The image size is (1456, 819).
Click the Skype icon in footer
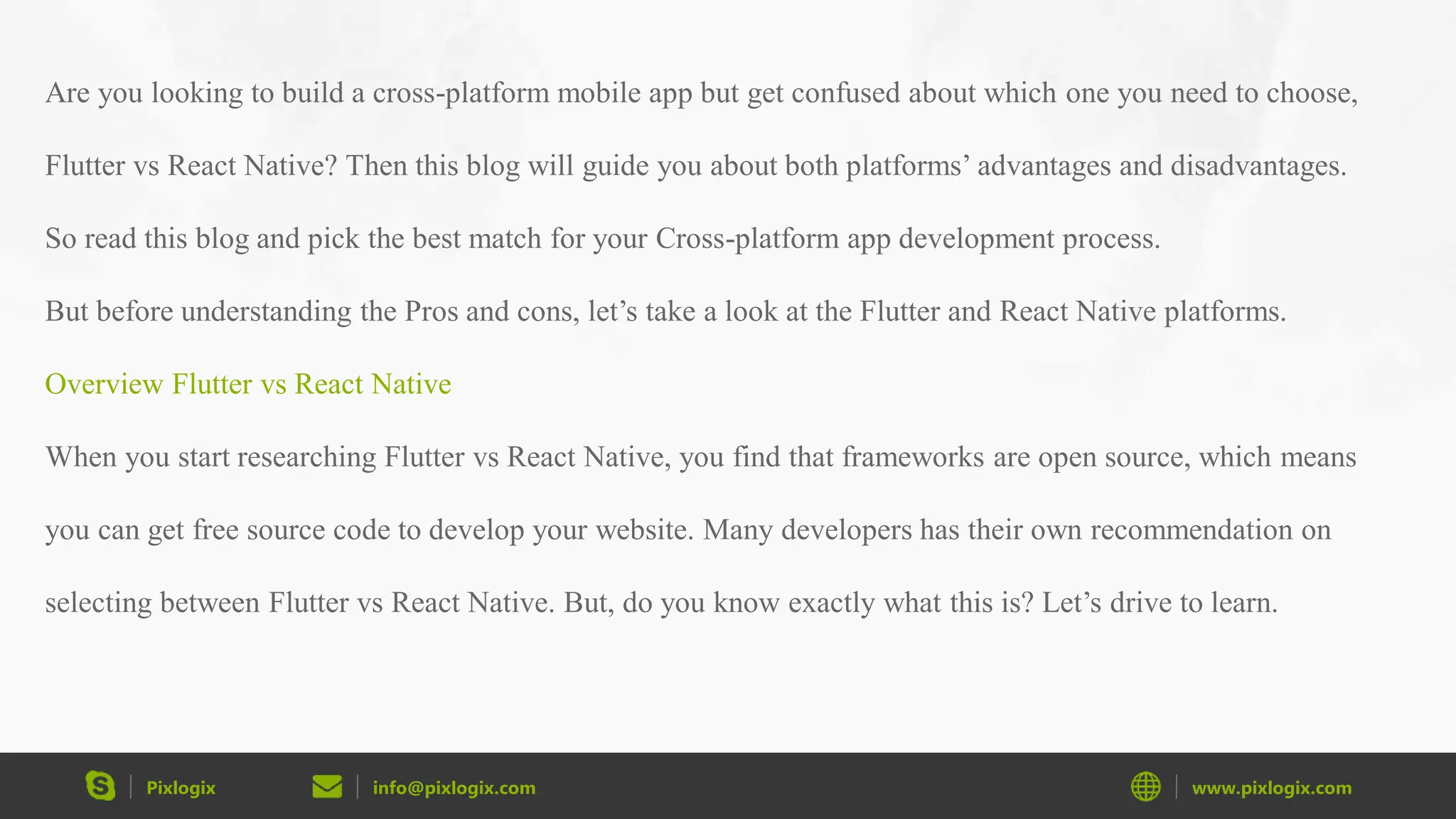click(100, 786)
